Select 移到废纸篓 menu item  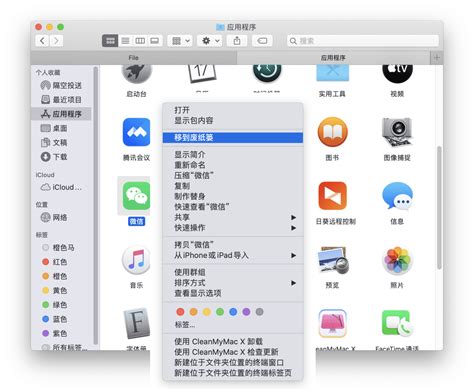click(x=233, y=137)
